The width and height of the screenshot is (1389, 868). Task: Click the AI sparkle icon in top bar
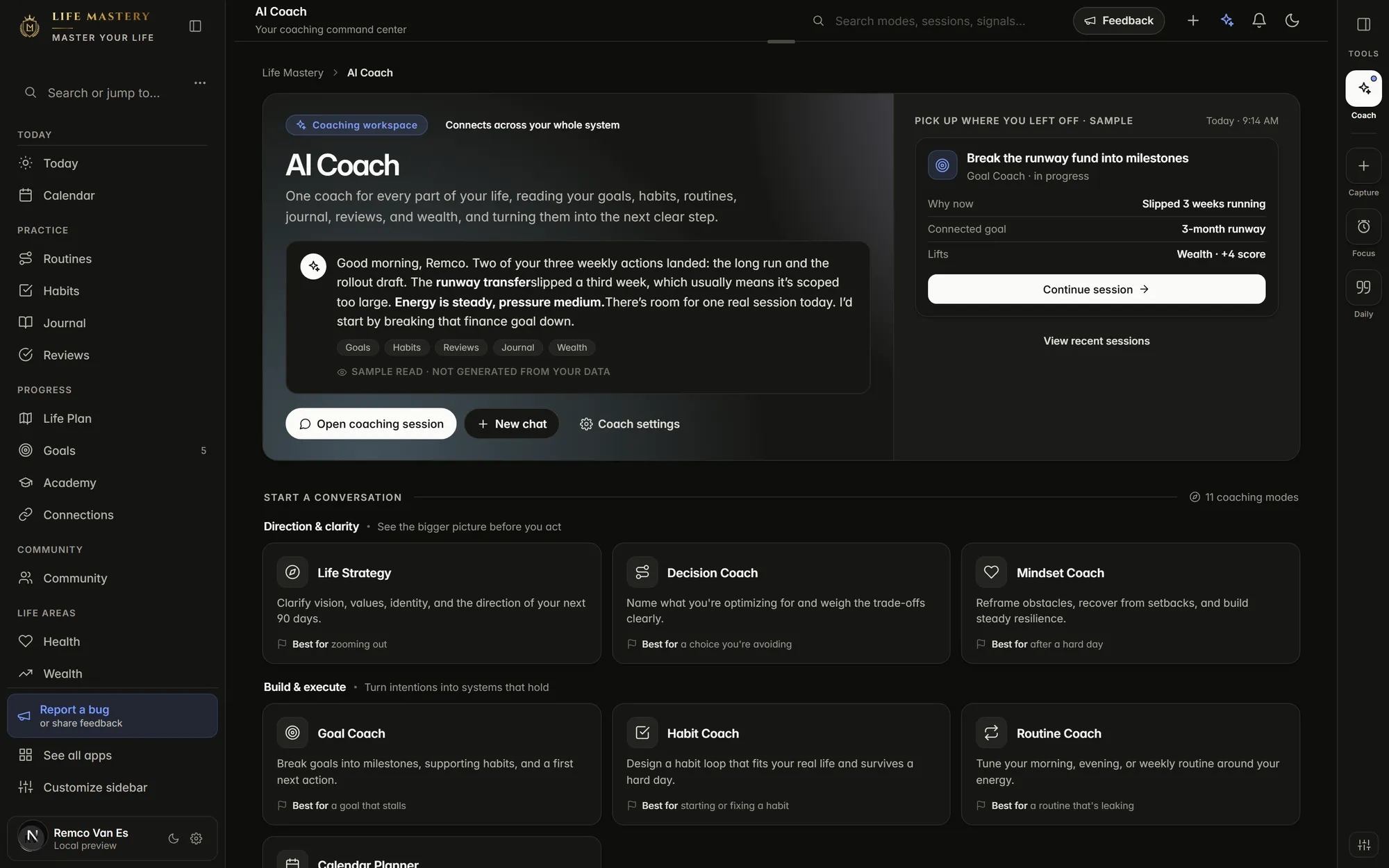pyautogui.click(x=1227, y=21)
